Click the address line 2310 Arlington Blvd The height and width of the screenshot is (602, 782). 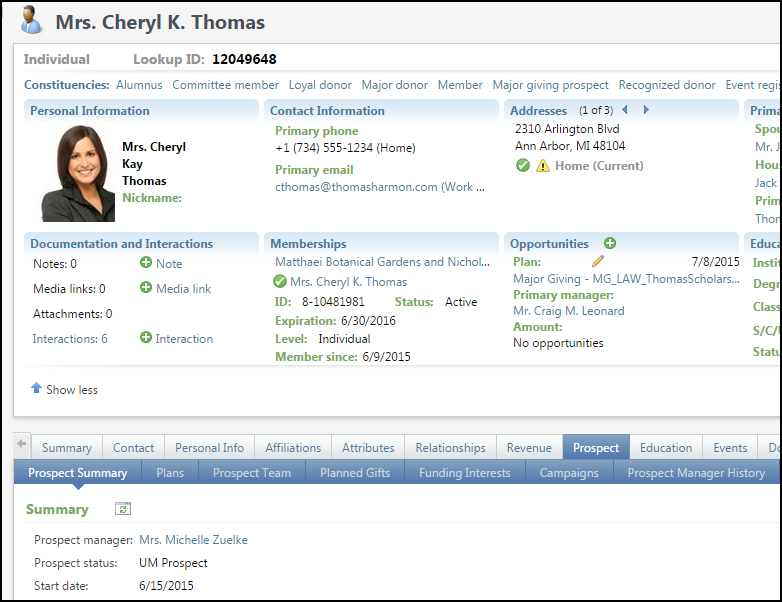pos(567,129)
